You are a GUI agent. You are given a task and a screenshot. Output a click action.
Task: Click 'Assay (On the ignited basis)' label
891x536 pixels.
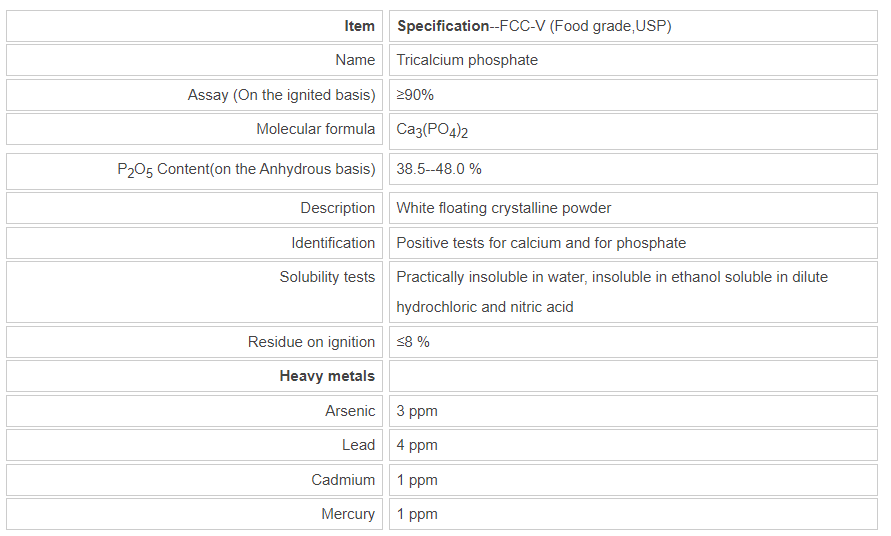tap(281, 95)
